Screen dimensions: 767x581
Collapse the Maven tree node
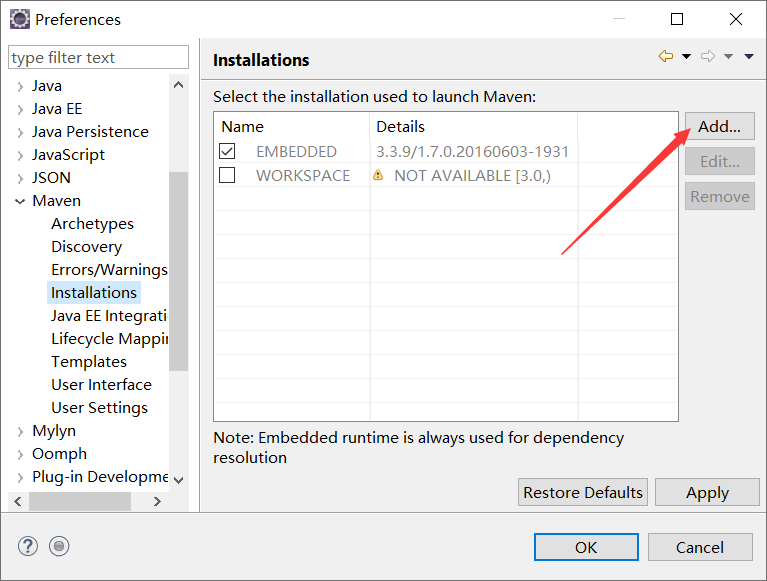point(20,201)
